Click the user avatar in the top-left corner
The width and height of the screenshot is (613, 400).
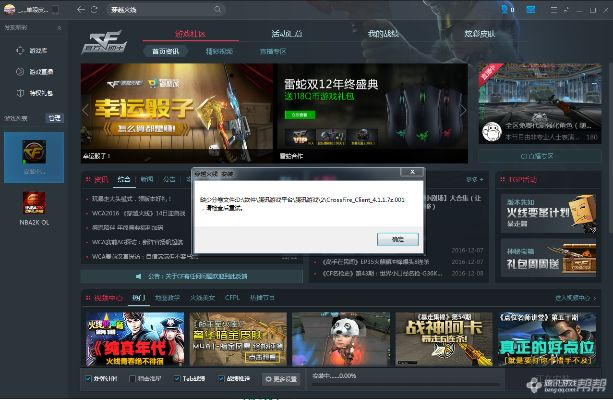coord(9,9)
